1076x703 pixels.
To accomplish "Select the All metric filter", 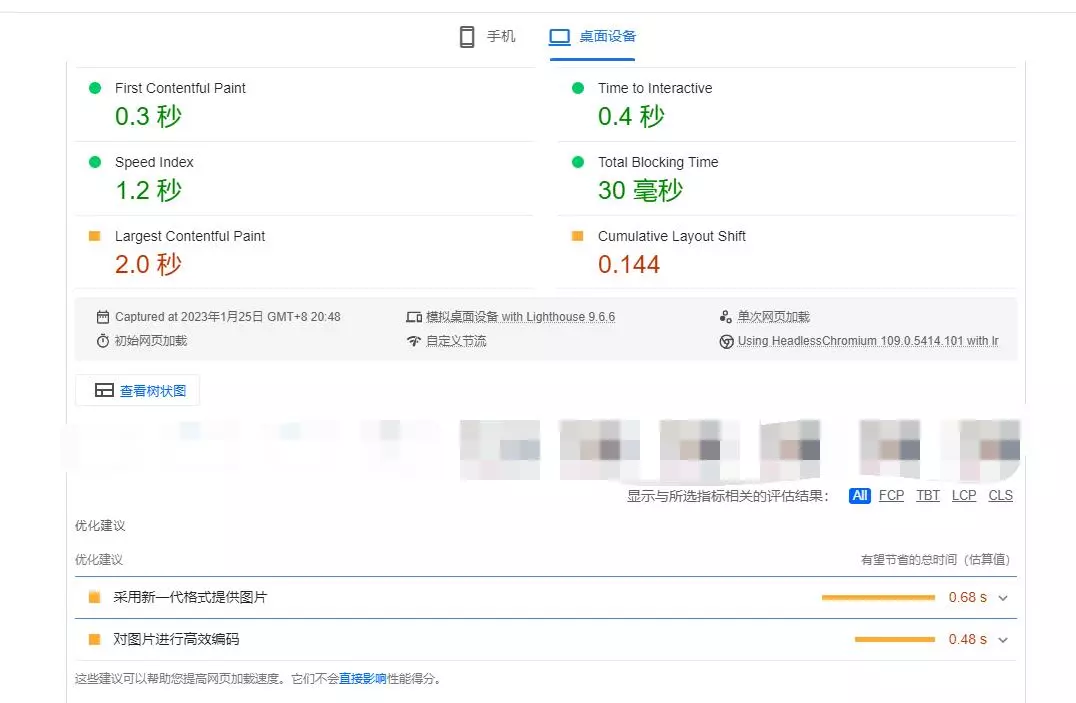I will [859, 496].
